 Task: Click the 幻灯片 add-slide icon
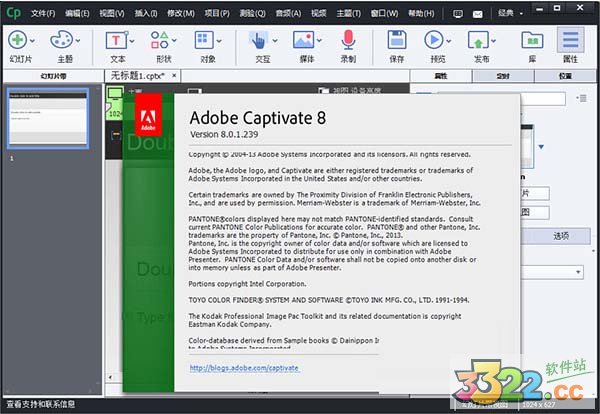(18, 40)
